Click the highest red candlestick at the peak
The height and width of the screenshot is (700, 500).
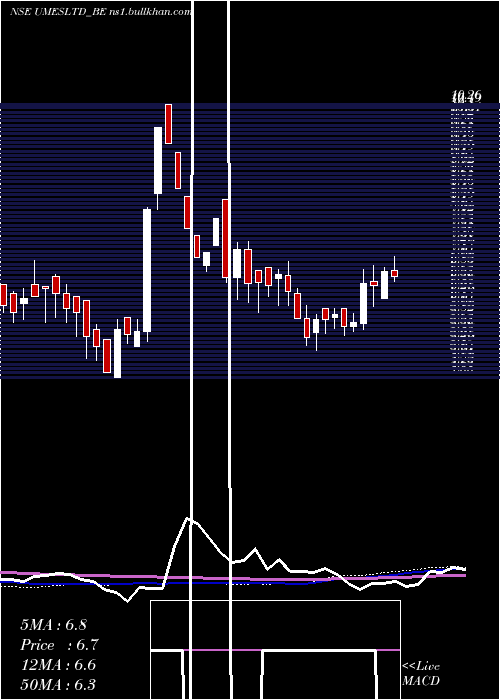point(168,124)
